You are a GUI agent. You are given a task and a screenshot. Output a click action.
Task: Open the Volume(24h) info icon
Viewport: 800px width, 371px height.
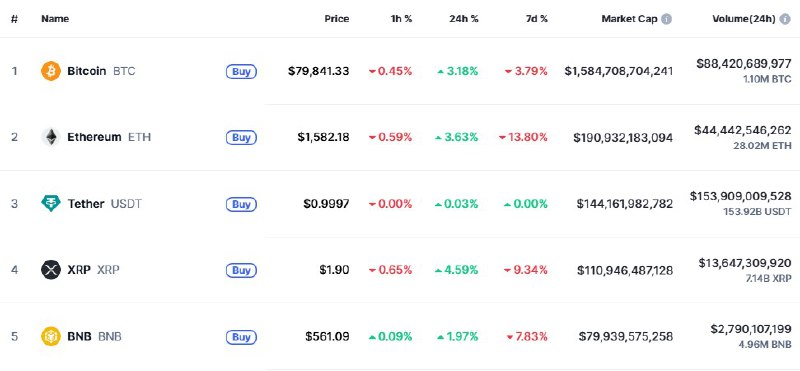pos(785,19)
